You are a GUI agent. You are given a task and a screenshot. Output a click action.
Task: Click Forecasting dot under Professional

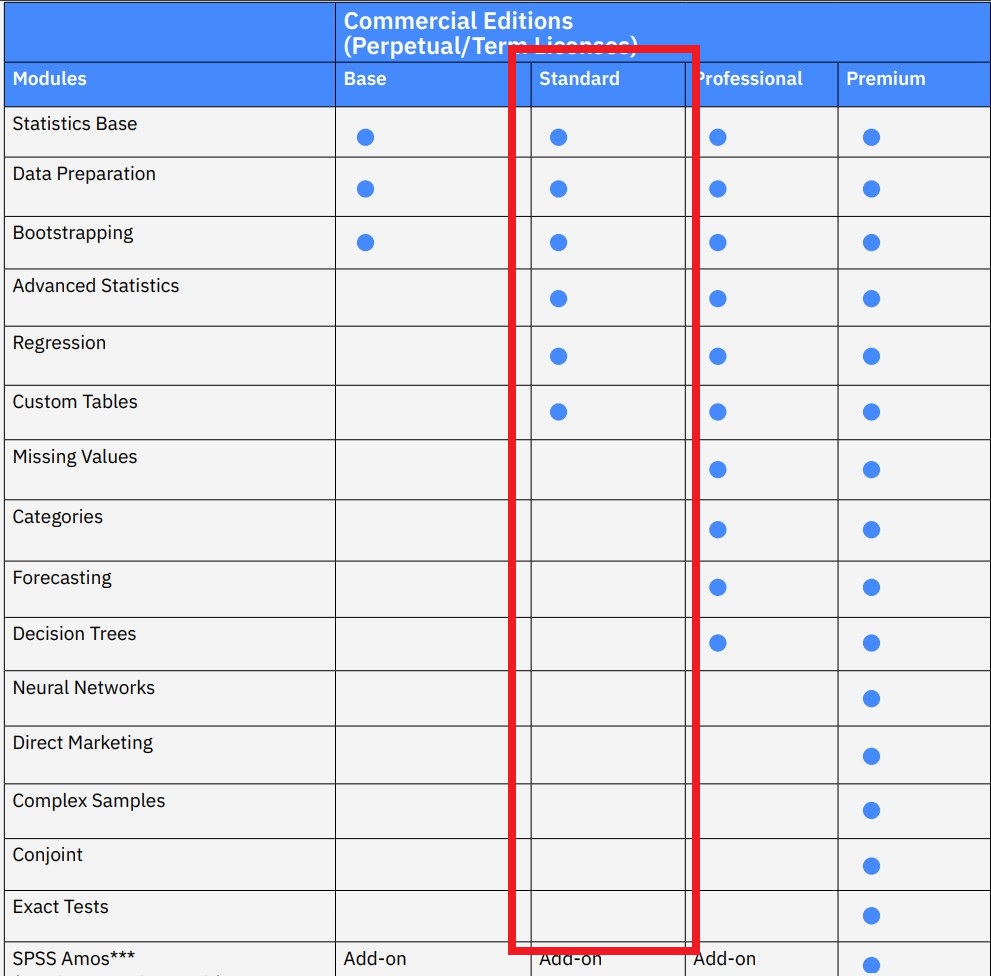717,587
